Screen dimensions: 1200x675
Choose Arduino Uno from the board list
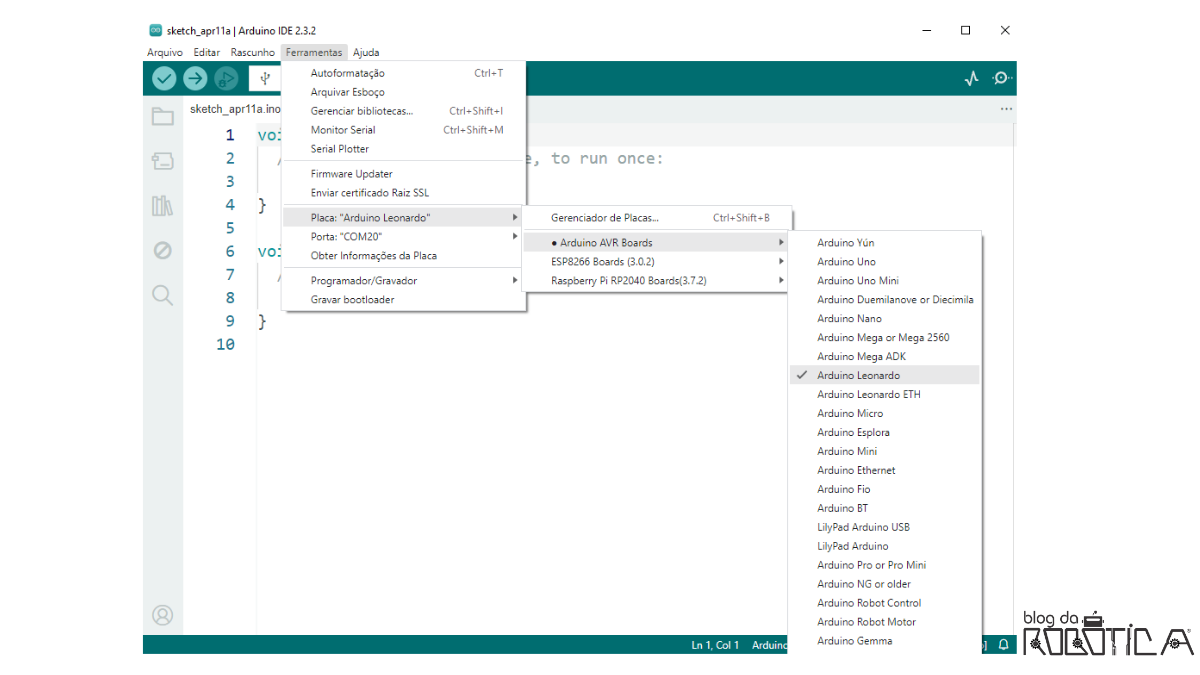(x=846, y=262)
